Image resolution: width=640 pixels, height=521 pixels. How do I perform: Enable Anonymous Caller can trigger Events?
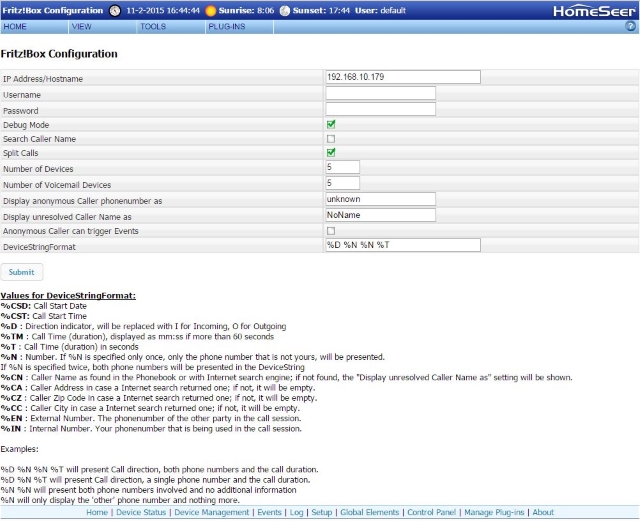coord(331,231)
